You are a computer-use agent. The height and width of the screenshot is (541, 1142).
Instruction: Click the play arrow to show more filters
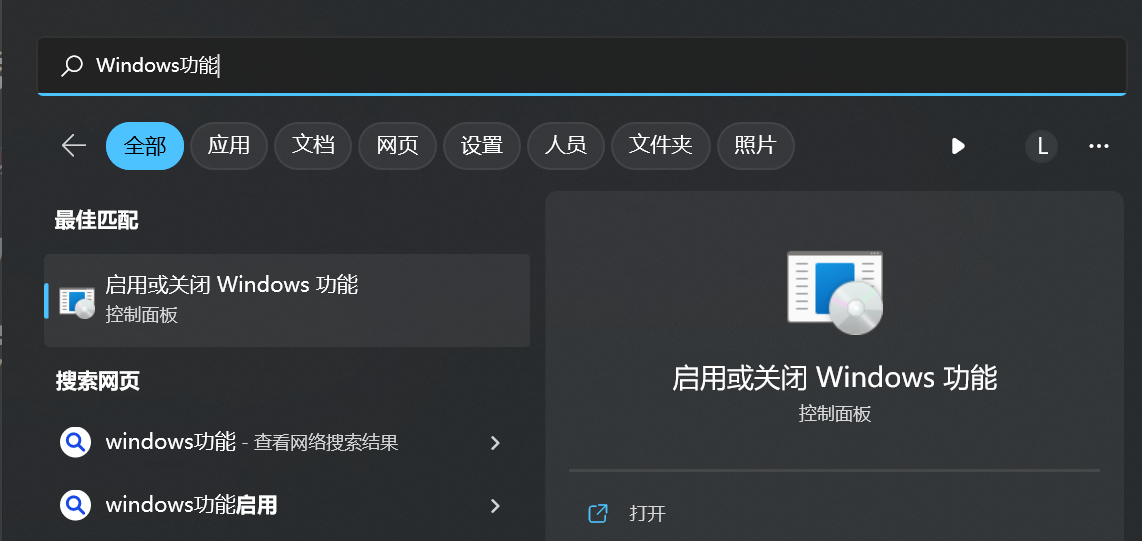pyautogui.click(x=958, y=146)
